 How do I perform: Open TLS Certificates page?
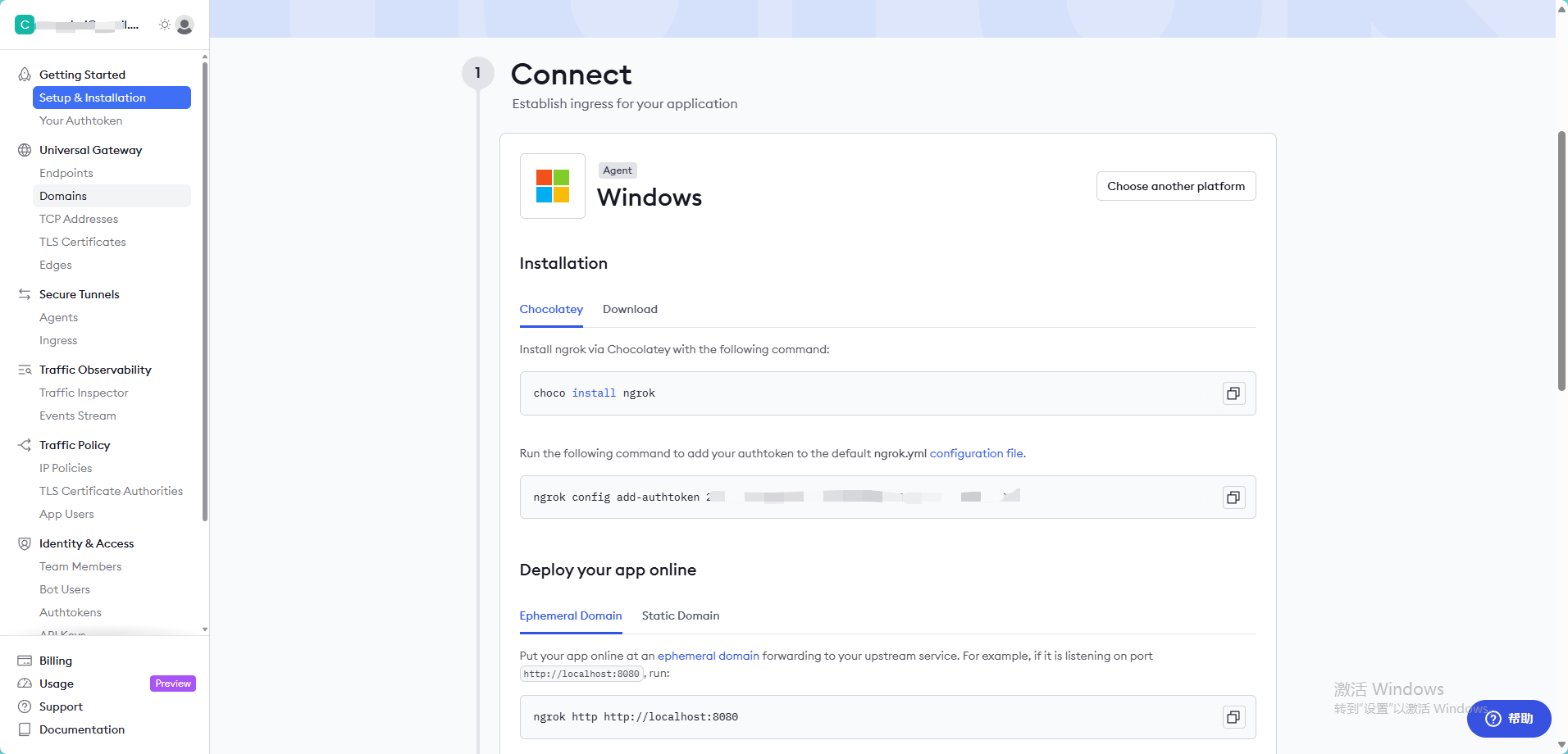coord(83,242)
